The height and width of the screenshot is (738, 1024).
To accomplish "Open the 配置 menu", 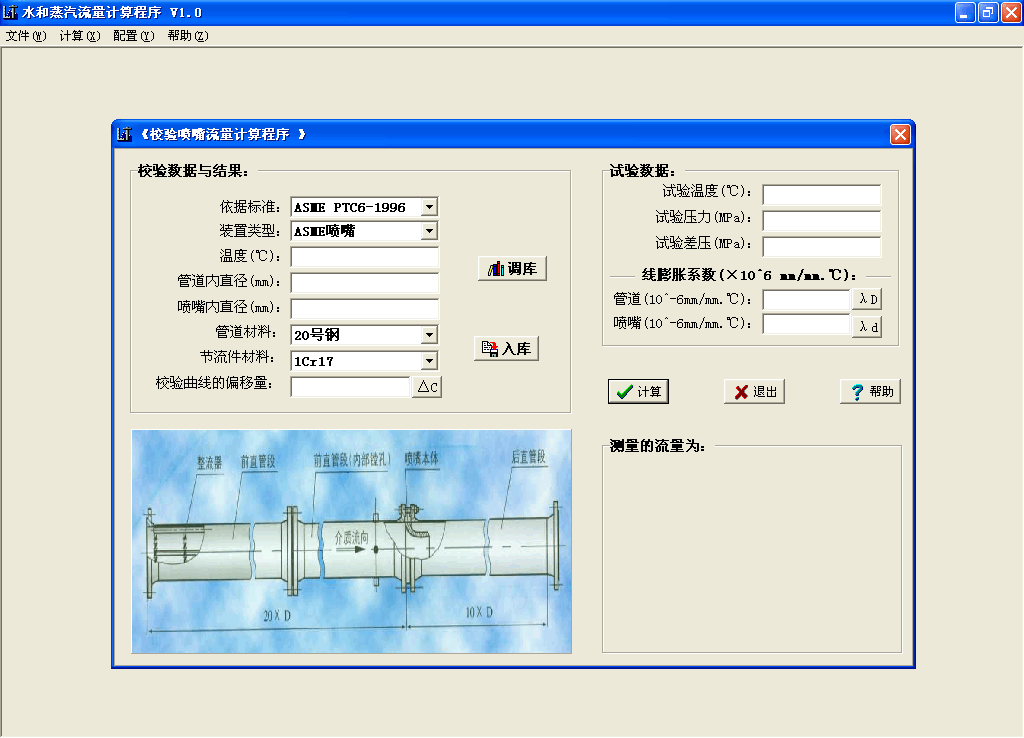I will [x=133, y=36].
